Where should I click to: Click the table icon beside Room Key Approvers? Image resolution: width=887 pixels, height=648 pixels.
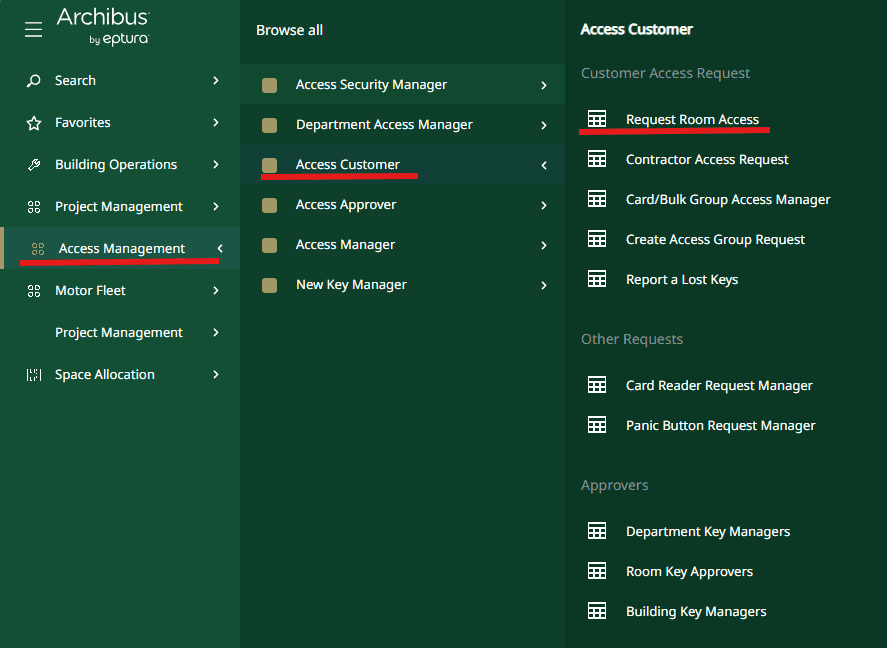pos(597,571)
